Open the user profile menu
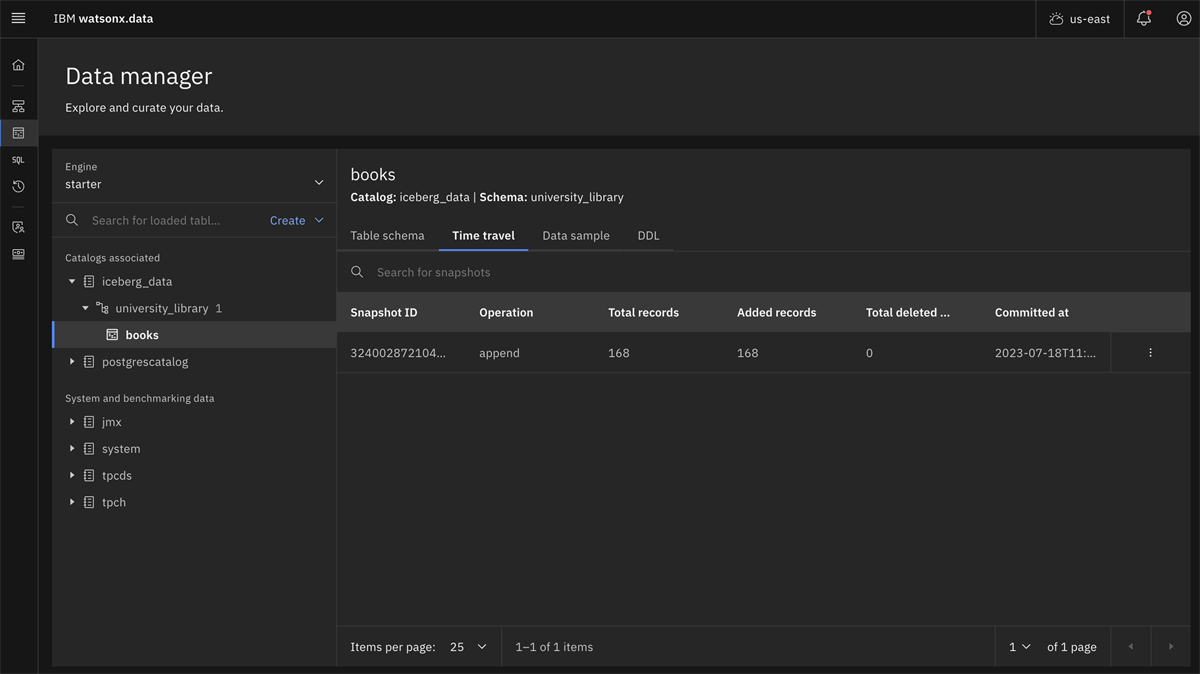1200x674 pixels. [x=1183, y=19]
